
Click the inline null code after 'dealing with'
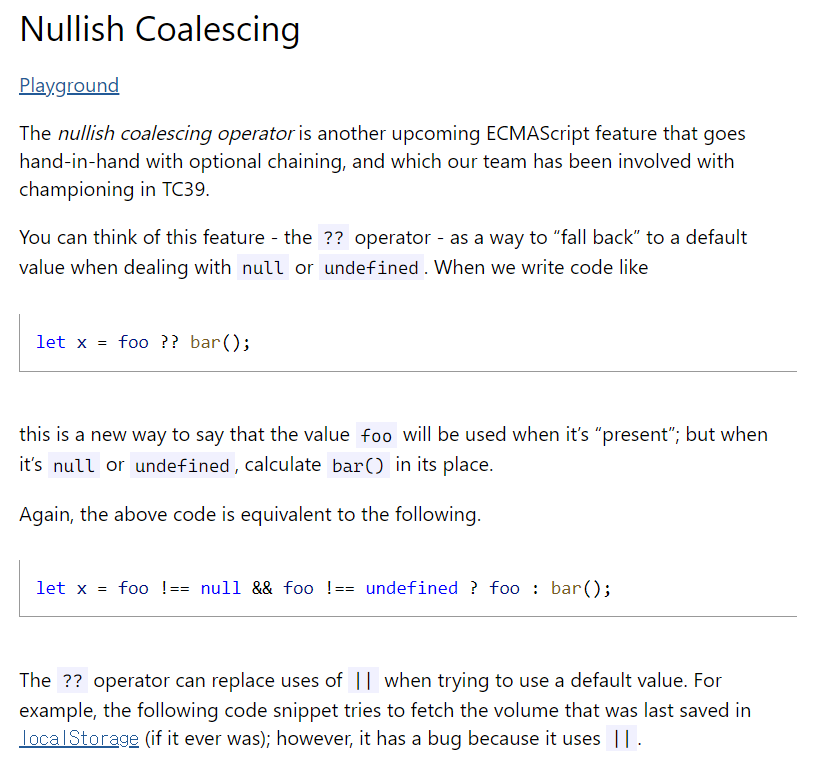tap(263, 268)
